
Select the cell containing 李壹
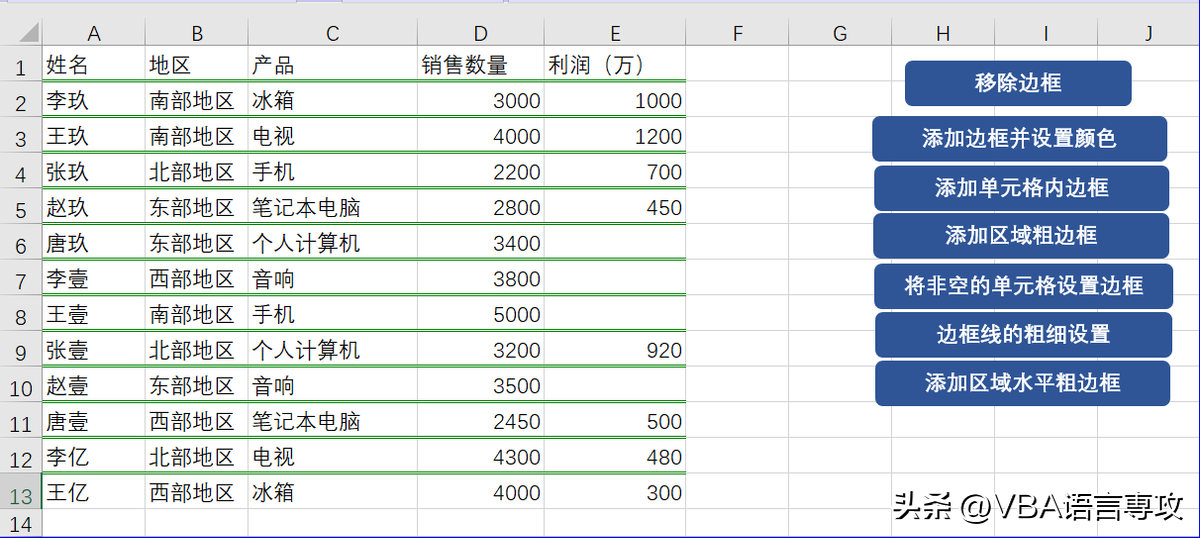(93, 279)
